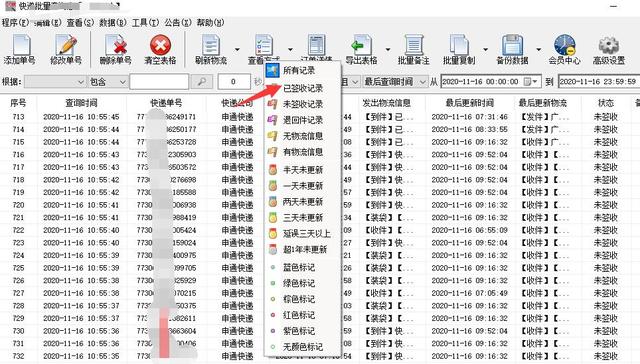Open the 包含 condition dropdown

click(x=107, y=82)
